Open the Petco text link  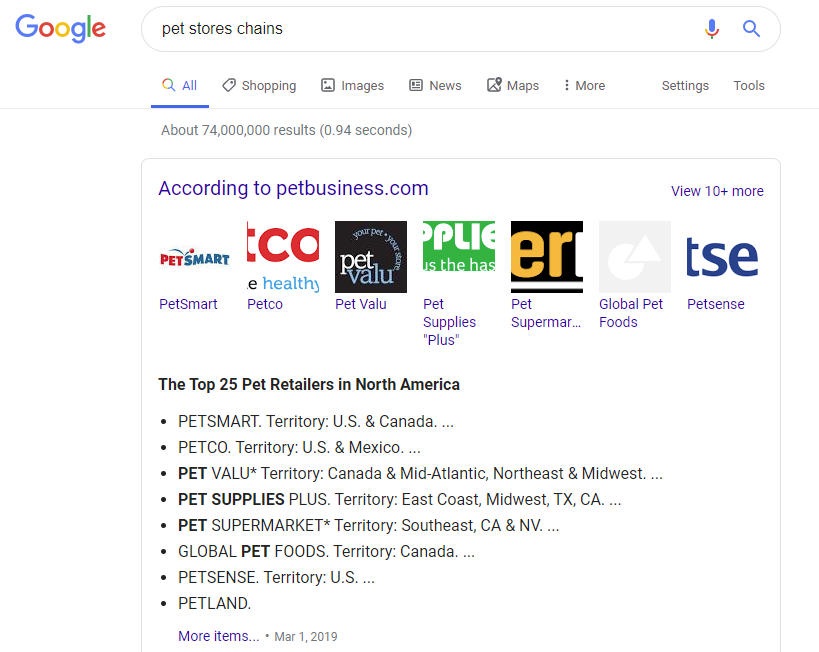coord(265,304)
